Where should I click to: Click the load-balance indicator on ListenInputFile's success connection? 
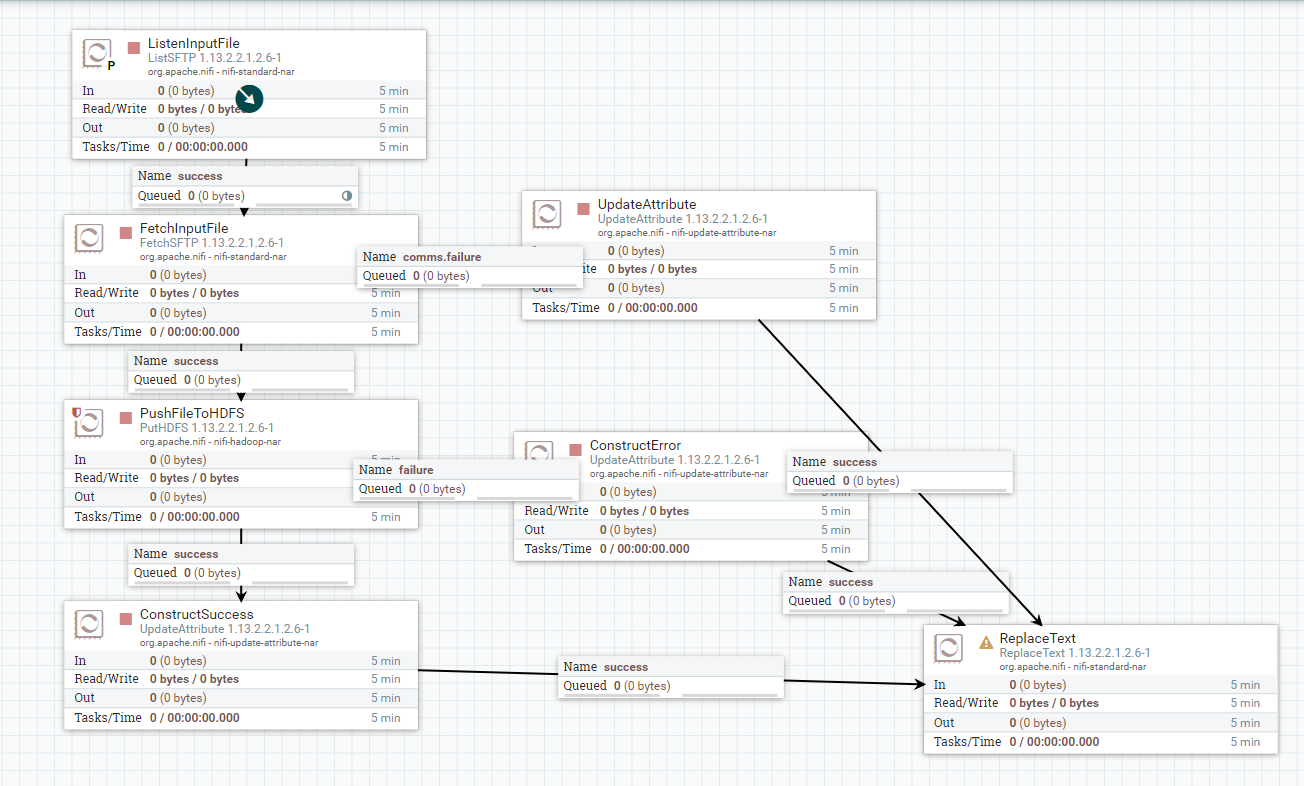[x=346, y=197]
